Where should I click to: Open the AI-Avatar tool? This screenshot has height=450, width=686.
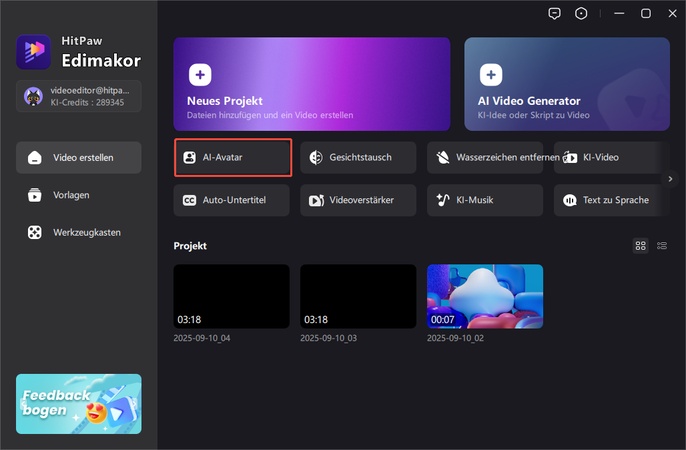(x=233, y=157)
